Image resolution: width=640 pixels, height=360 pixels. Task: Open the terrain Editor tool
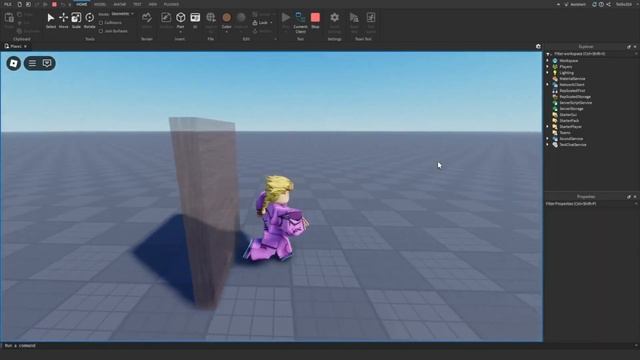pyautogui.click(x=147, y=20)
